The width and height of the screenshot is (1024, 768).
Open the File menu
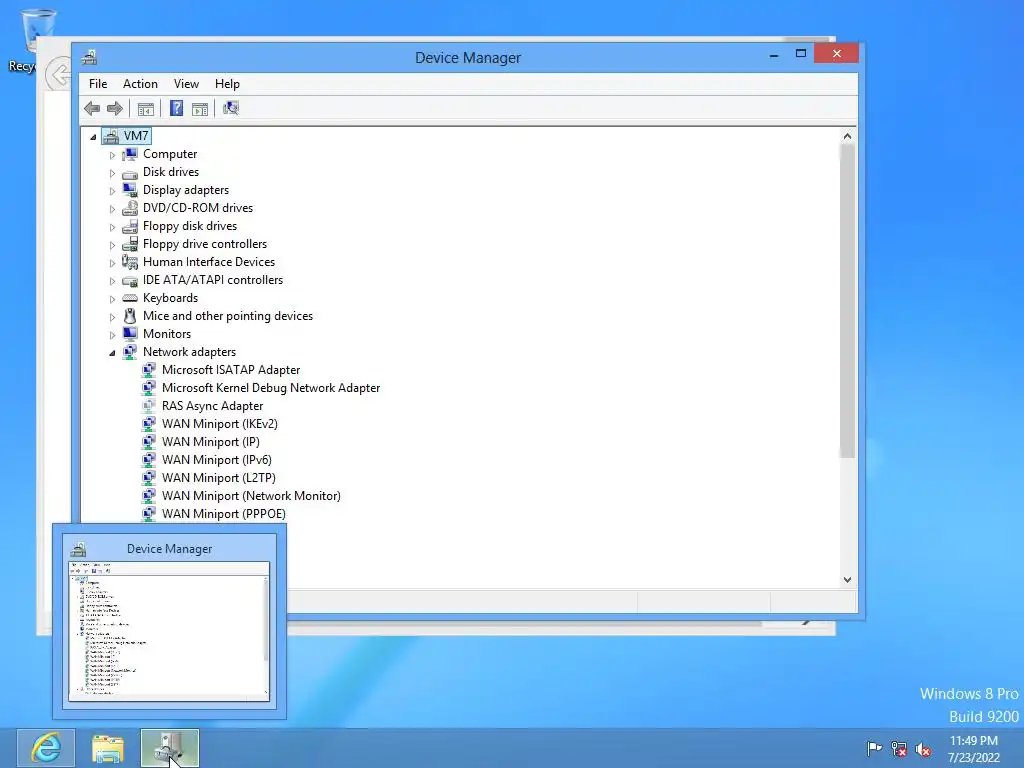(x=98, y=84)
